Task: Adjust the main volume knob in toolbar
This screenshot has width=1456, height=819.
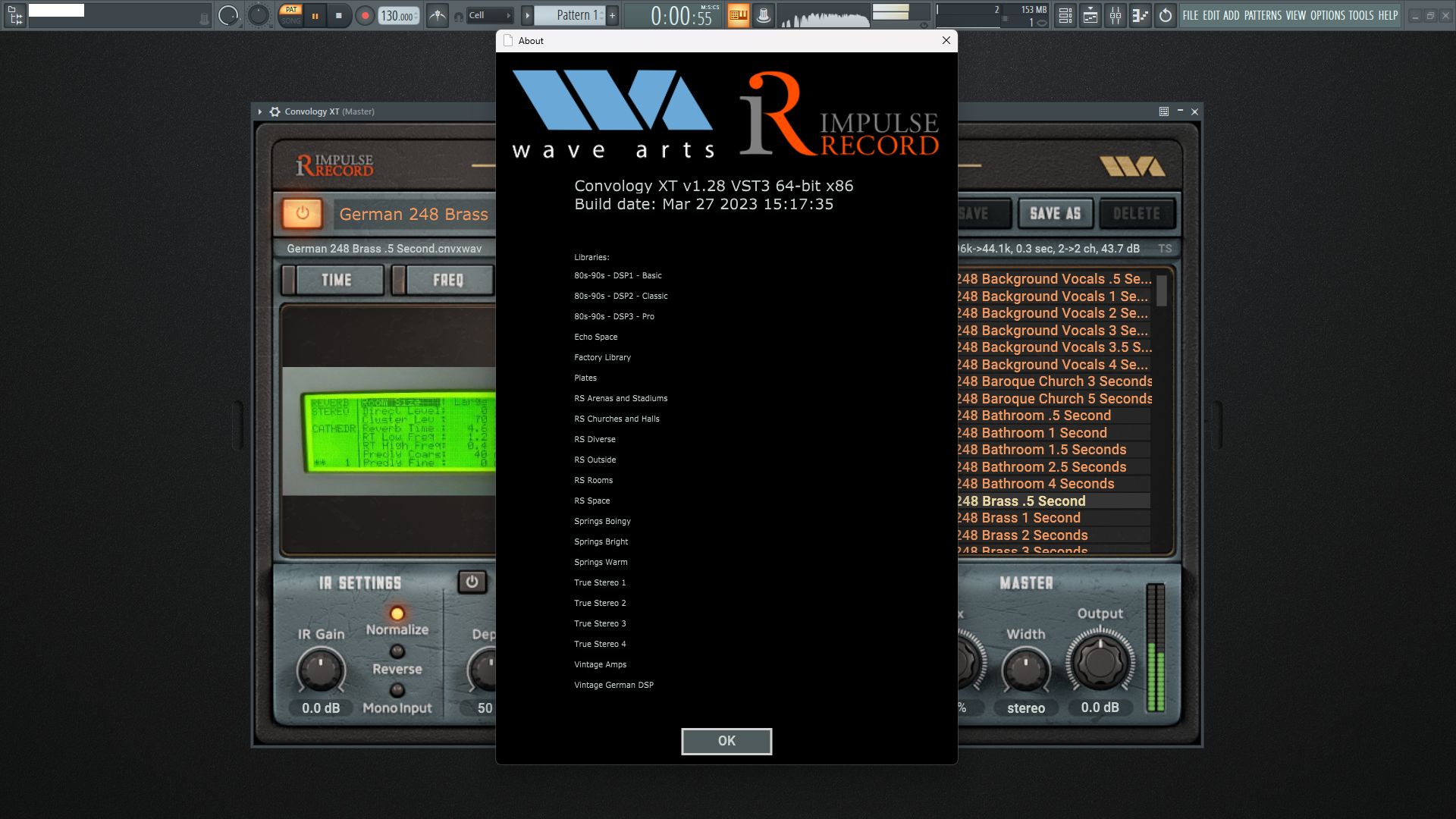Action: tap(227, 15)
